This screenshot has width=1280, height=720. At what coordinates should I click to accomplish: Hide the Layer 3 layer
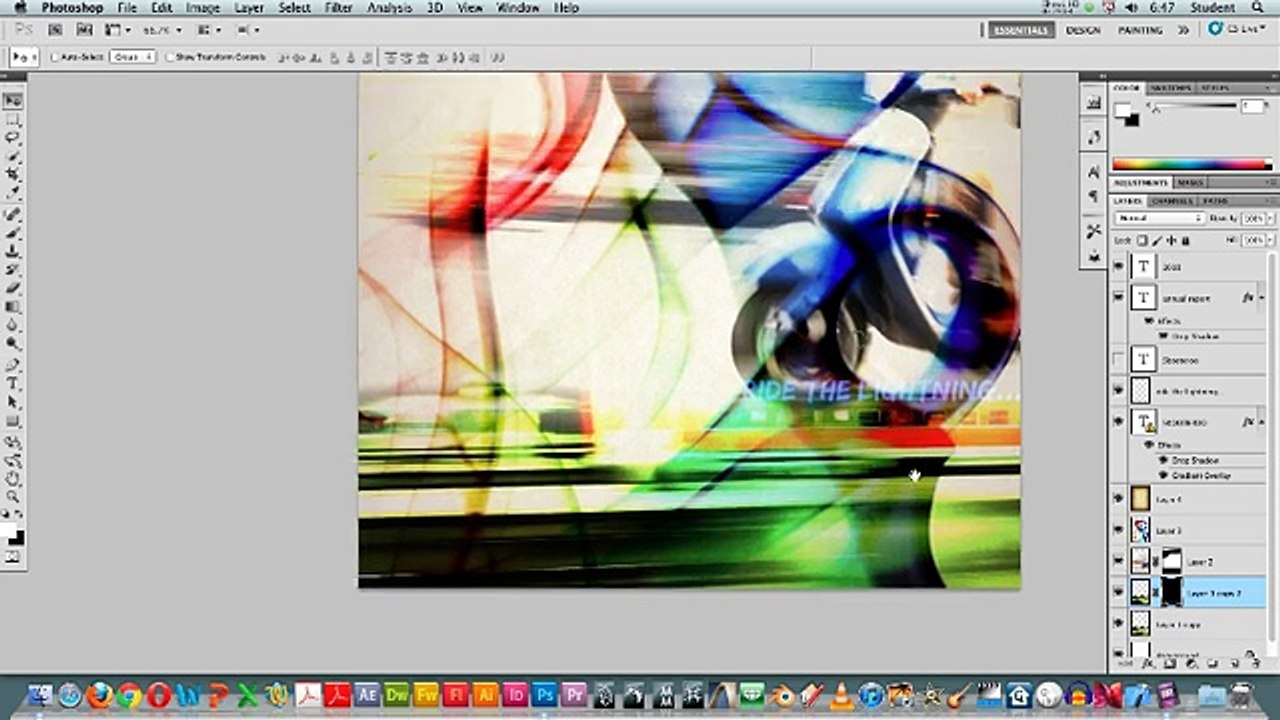1118,528
